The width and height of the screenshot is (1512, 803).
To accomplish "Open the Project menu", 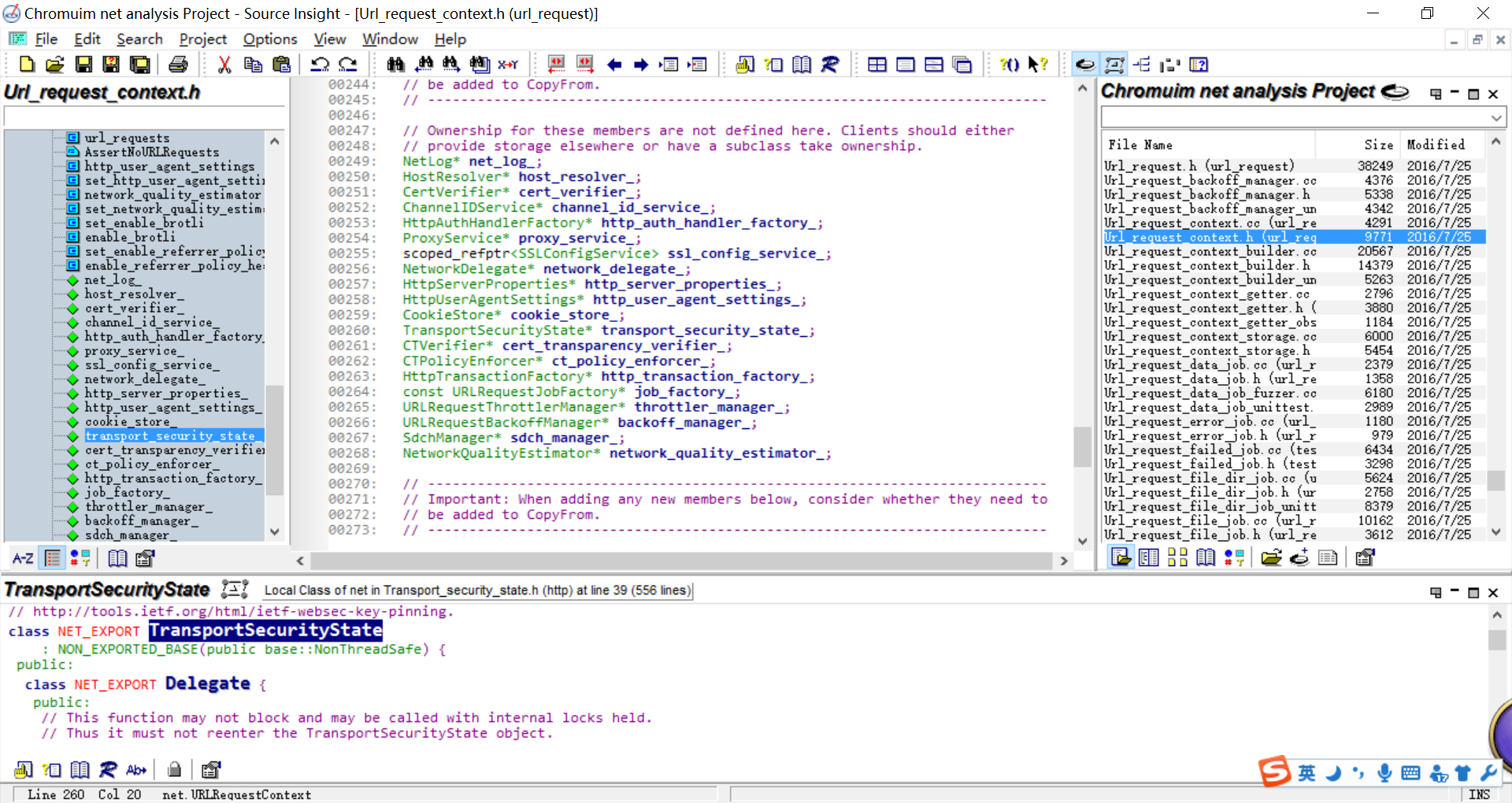I will [x=202, y=39].
